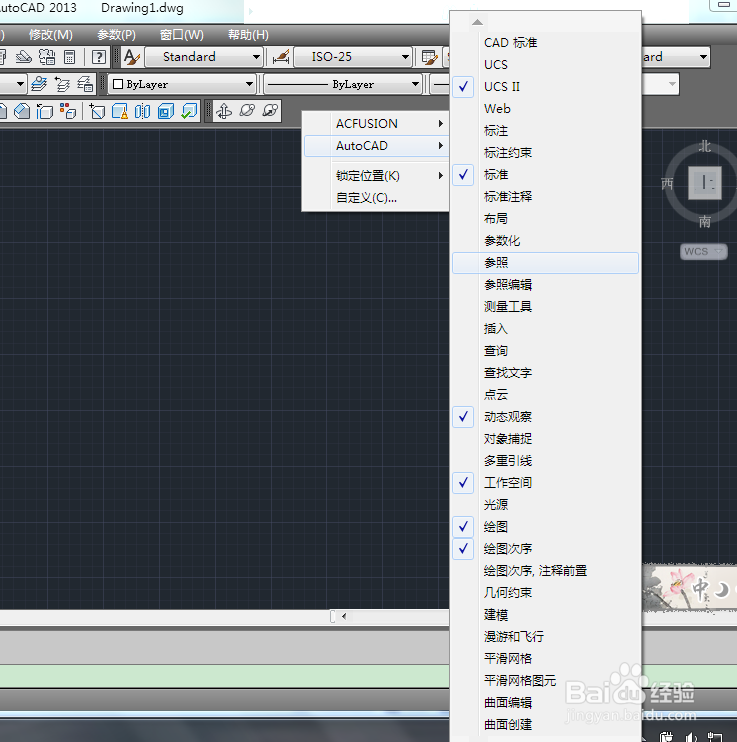Enable the 标注 toolbar
Viewport: 737px width, 742px height.
coord(545,131)
